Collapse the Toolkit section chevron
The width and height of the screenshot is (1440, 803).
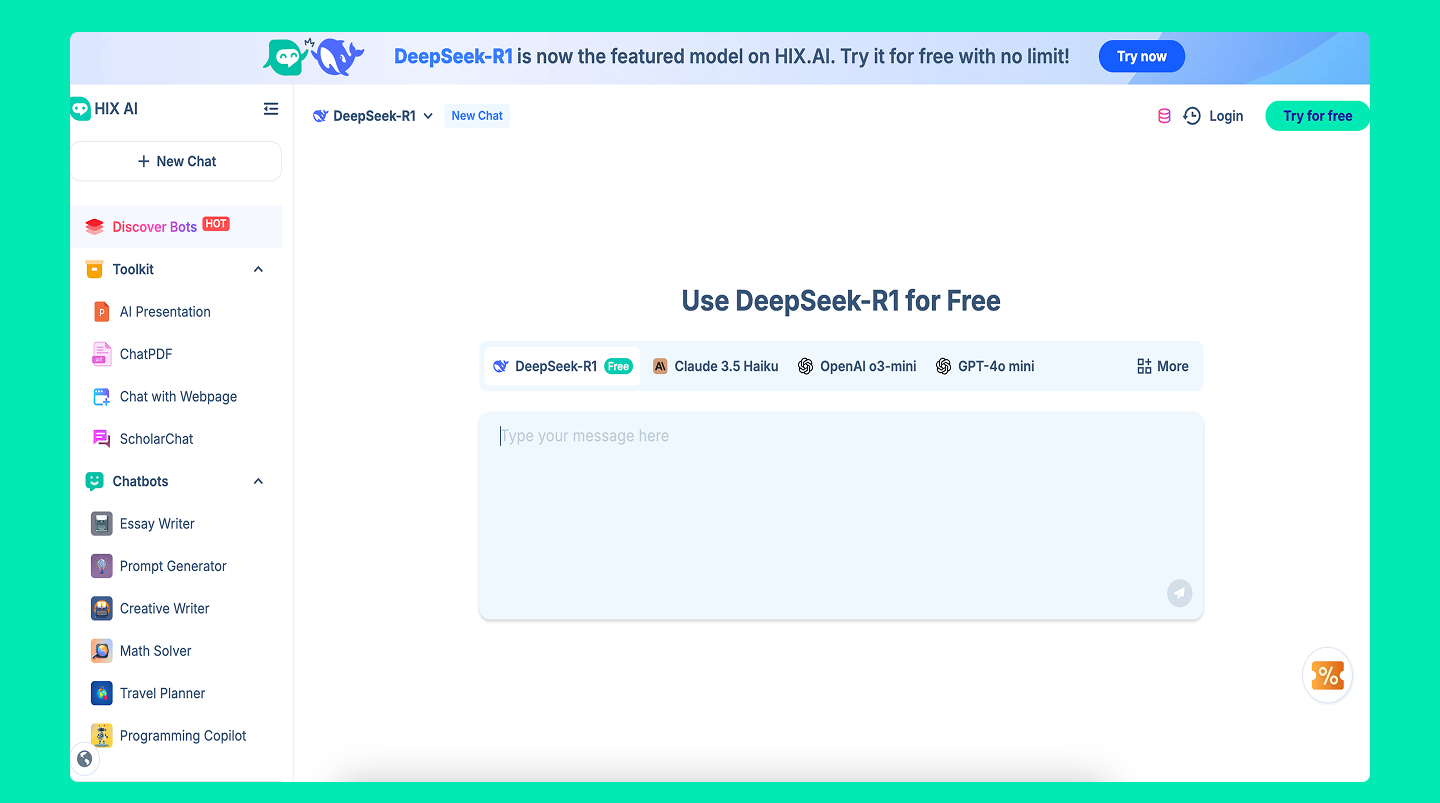[258, 270]
